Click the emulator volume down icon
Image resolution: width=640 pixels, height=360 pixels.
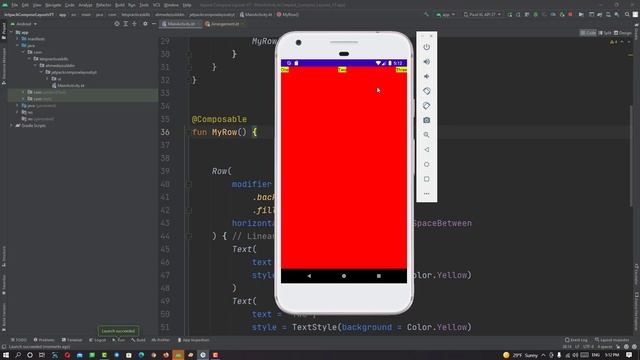coord(427,76)
